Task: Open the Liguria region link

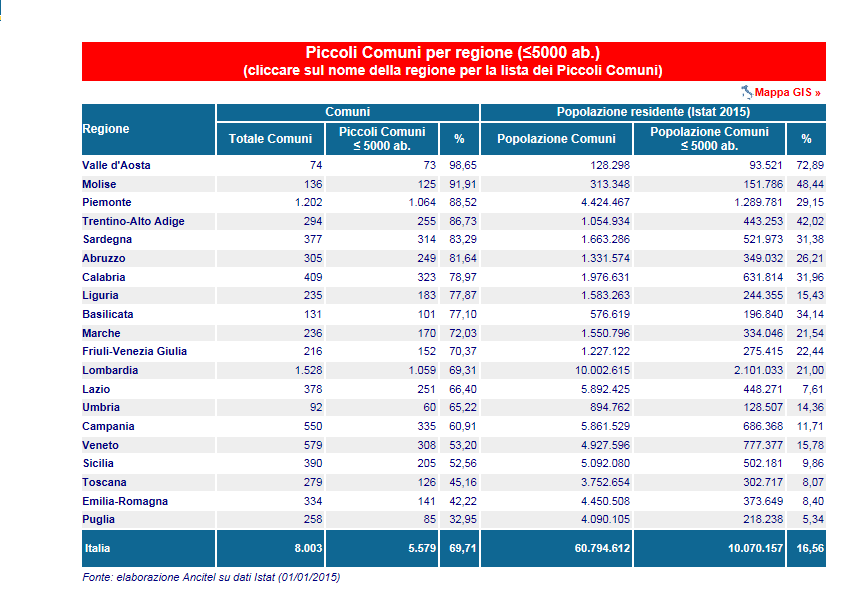Action: coord(101,295)
